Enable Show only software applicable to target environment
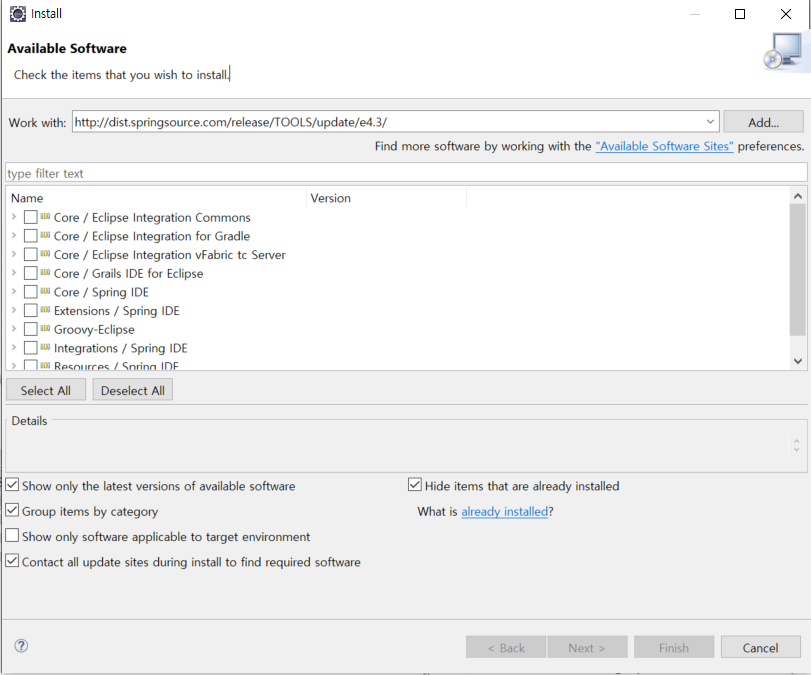This screenshot has width=811, height=675. point(12,535)
